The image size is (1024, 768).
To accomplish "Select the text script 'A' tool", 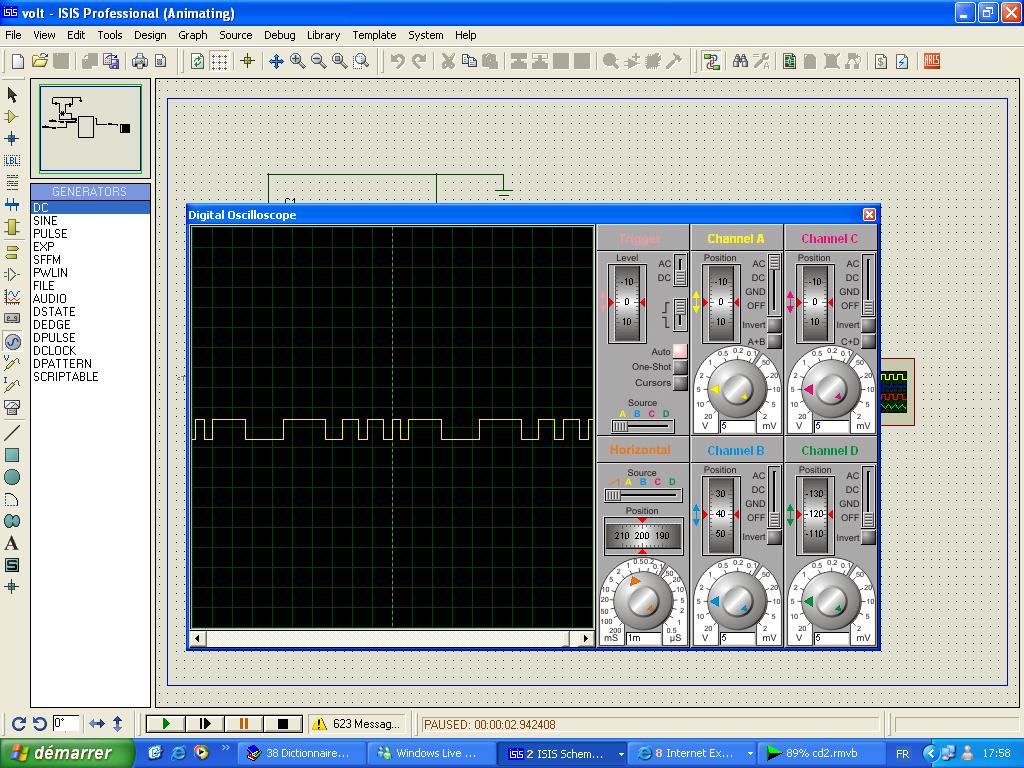I will click(x=12, y=543).
